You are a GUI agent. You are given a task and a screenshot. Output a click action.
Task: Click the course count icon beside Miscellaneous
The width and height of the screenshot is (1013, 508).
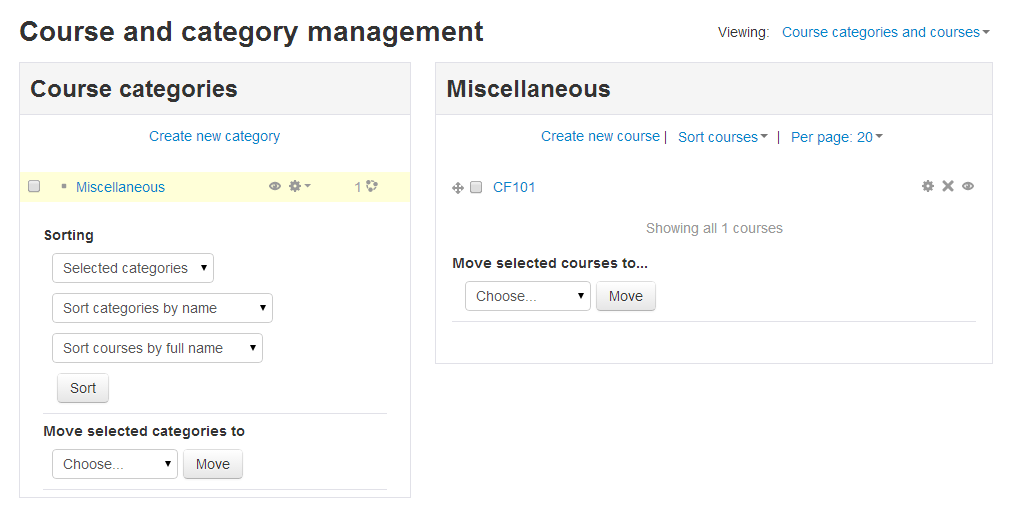pos(372,186)
